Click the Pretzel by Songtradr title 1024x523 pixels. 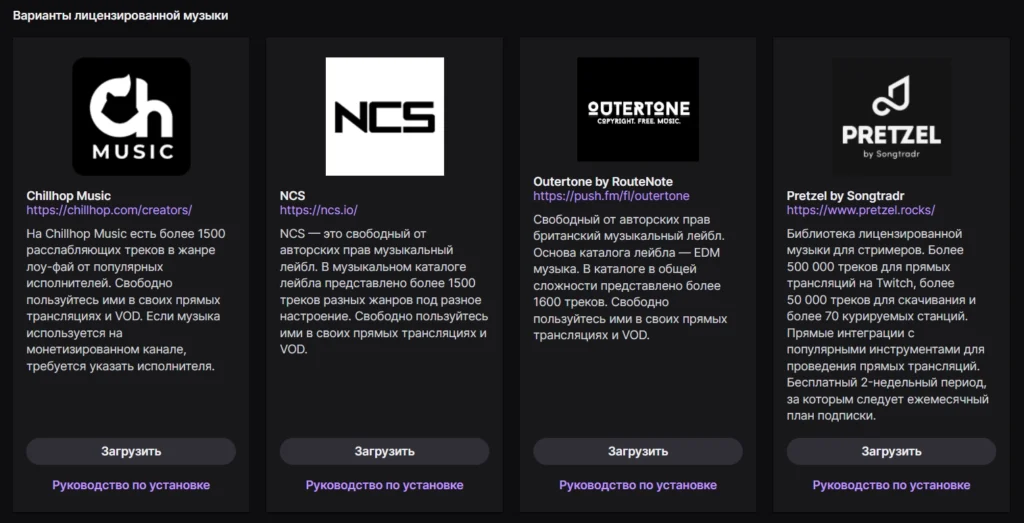[x=846, y=196]
